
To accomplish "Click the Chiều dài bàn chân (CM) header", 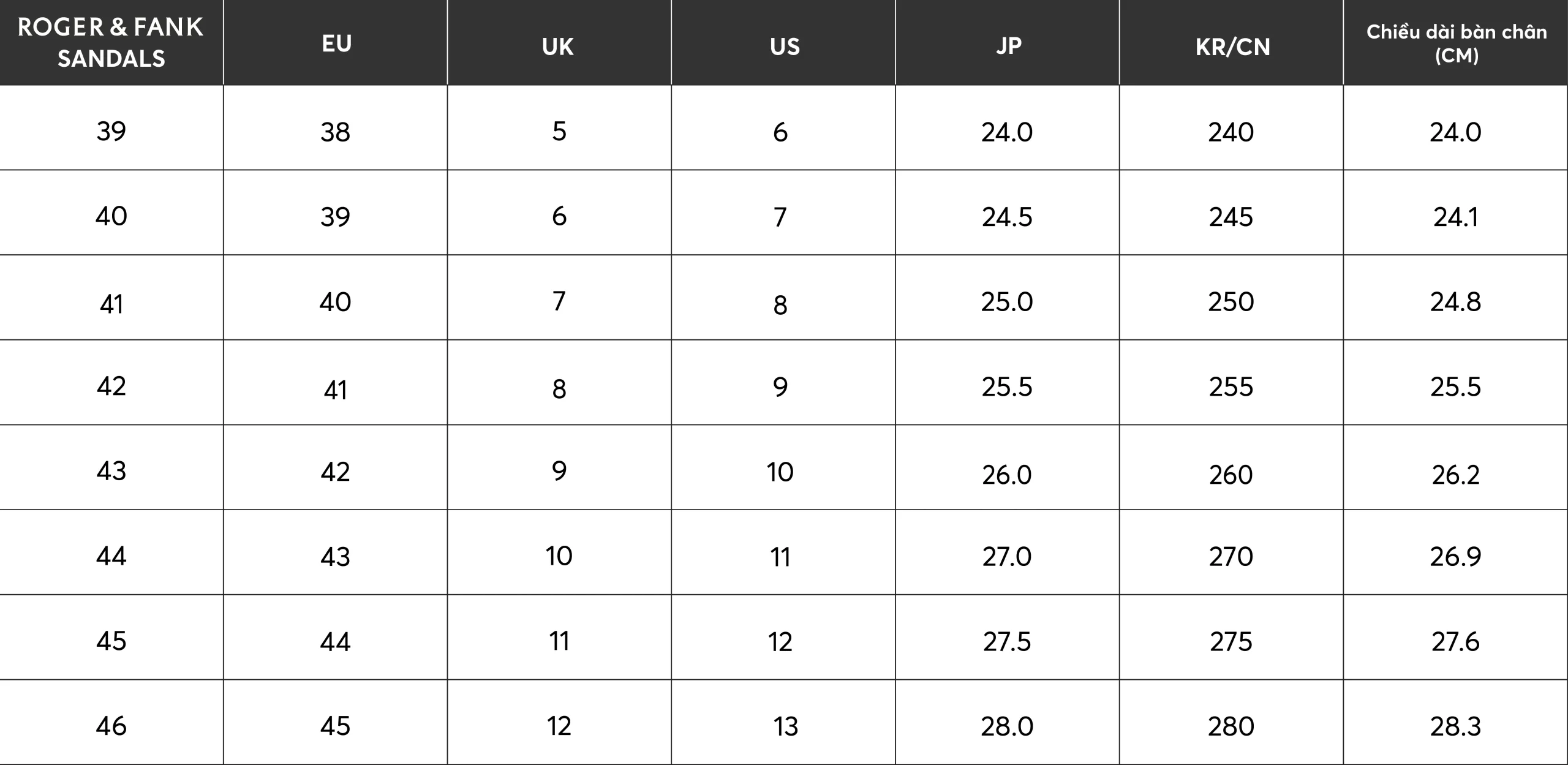I will [x=1456, y=43].
